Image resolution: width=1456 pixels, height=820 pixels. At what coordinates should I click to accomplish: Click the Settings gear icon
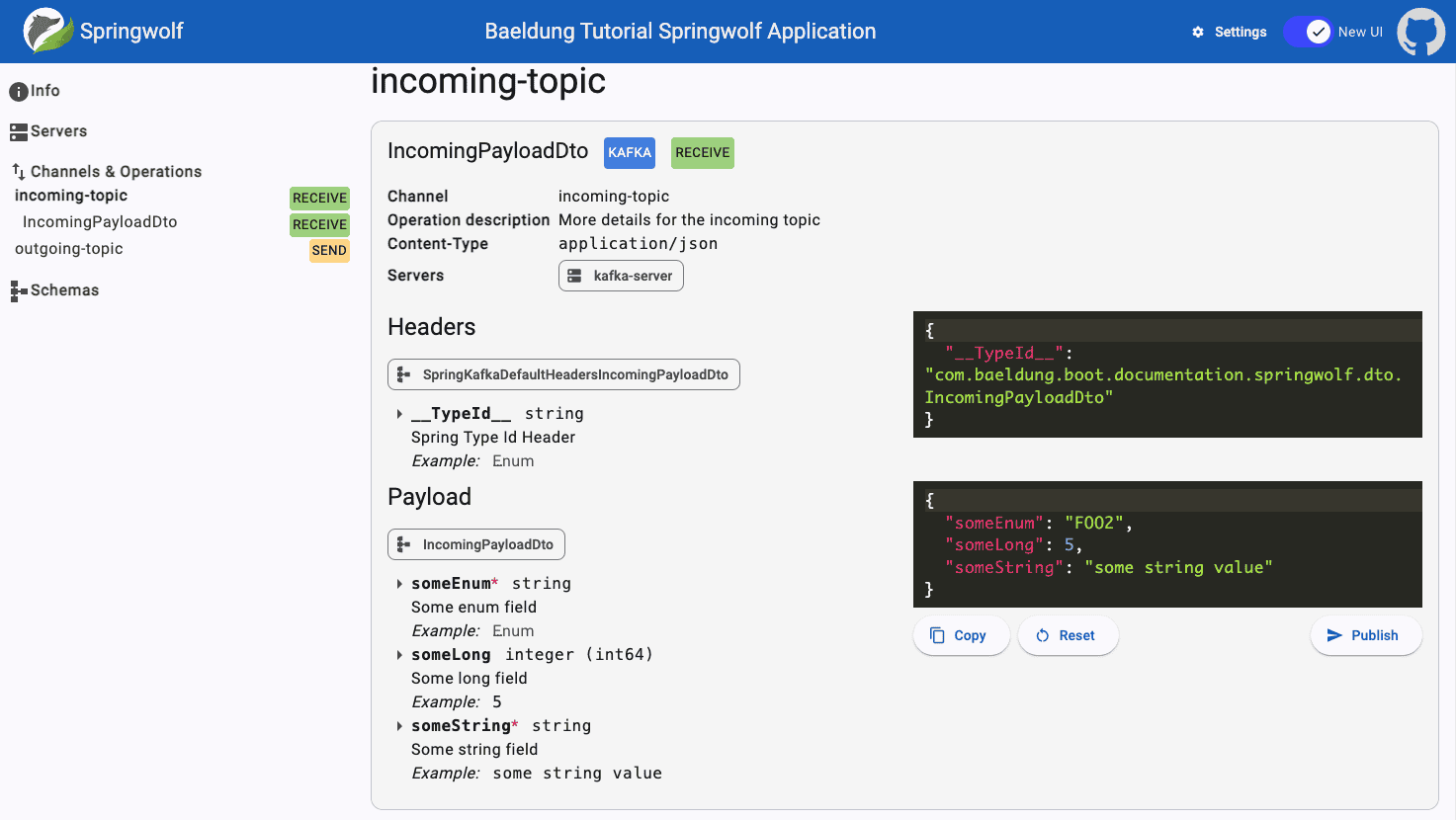(x=1198, y=32)
